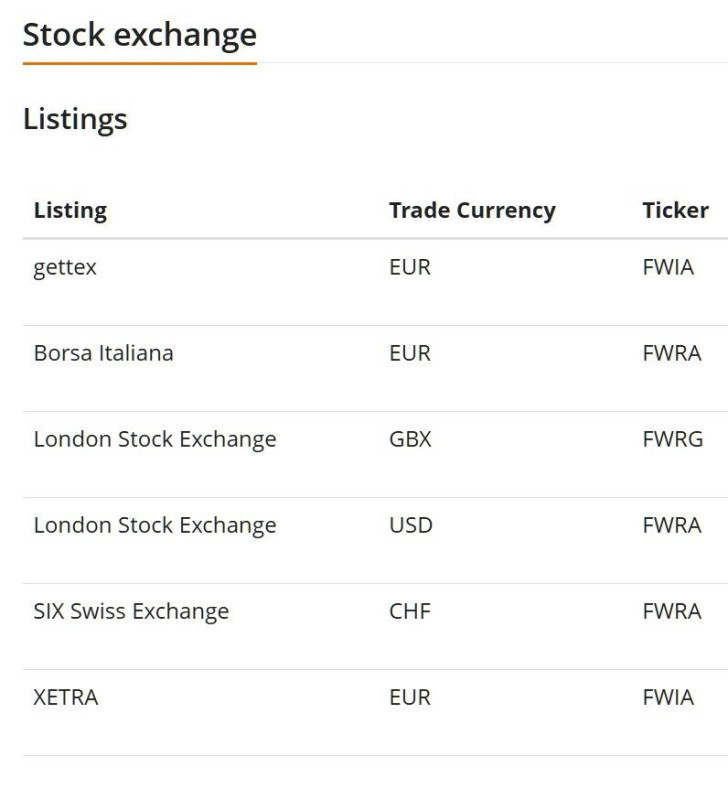728x800 pixels.
Task: Click the Trade Currency column header
Action: pos(472,211)
